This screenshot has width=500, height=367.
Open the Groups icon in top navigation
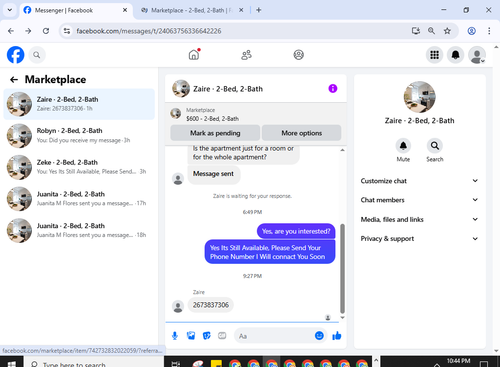coord(298,55)
